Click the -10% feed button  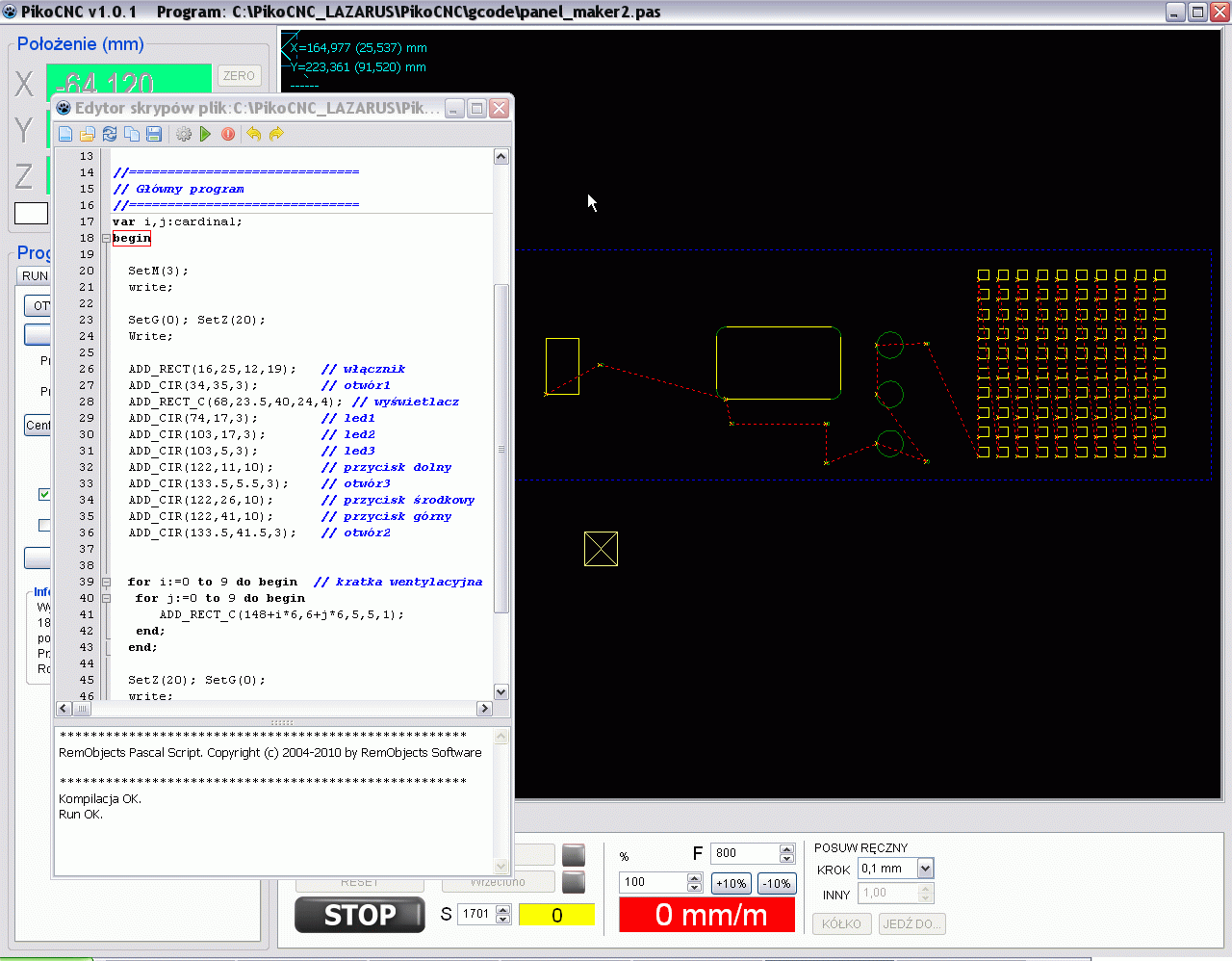pyautogui.click(x=777, y=883)
